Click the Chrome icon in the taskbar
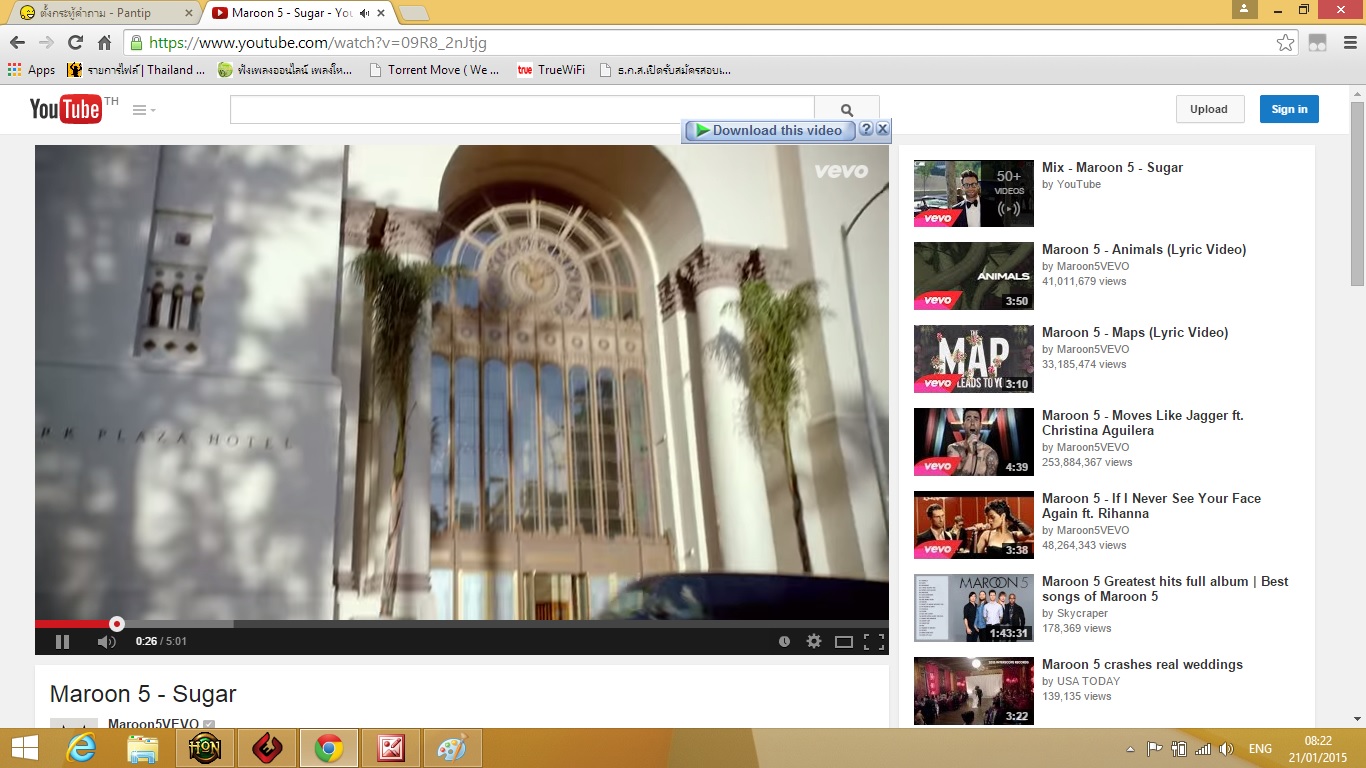The height and width of the screenshot is (768, 1366). (329, 748)
